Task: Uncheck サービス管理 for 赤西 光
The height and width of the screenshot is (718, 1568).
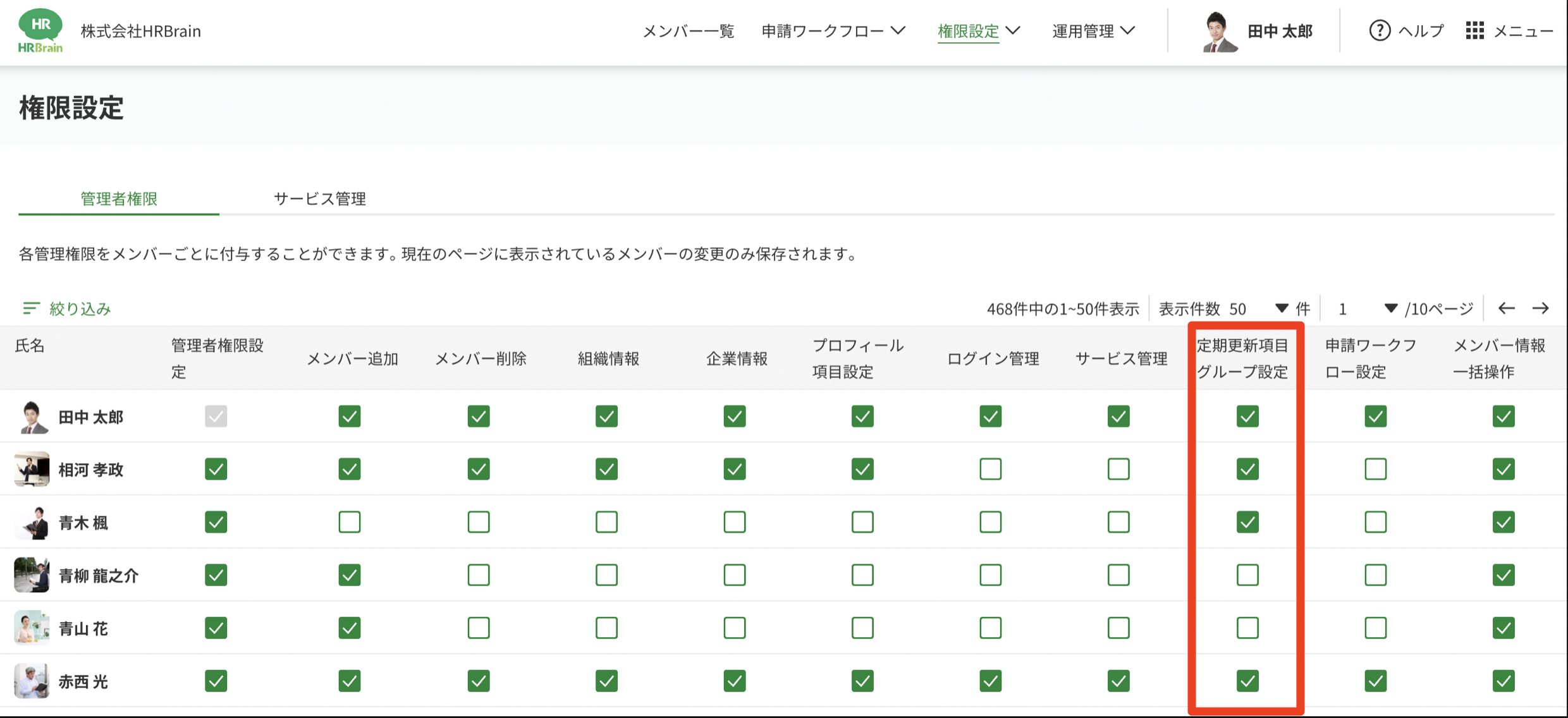Action: pos(1118,681)
